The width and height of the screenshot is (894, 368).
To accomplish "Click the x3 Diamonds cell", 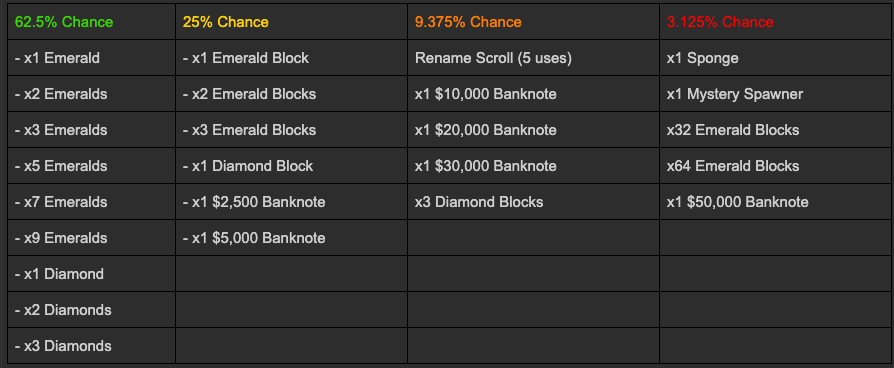I will pos(91,346).
